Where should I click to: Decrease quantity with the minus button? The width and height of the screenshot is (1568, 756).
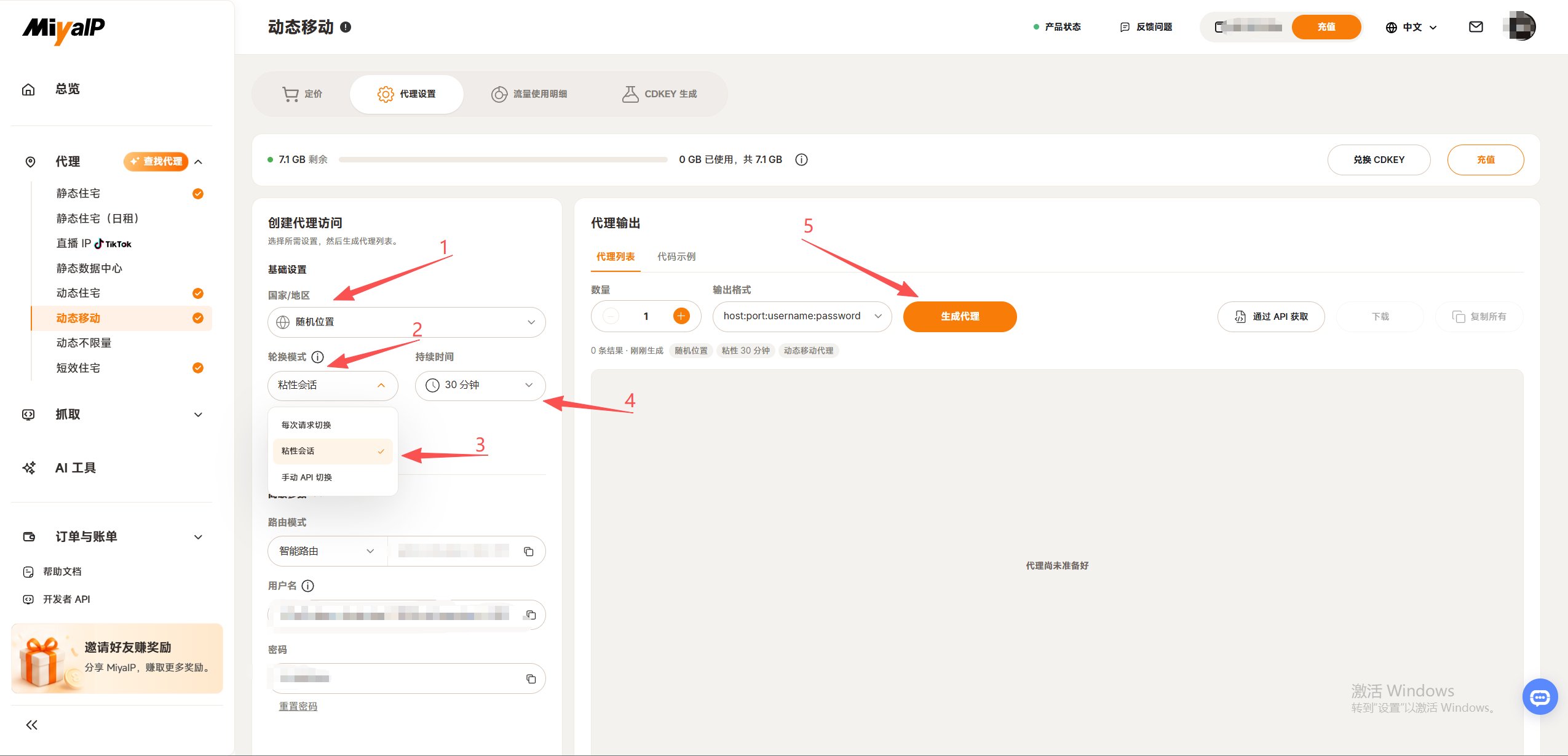611,316
